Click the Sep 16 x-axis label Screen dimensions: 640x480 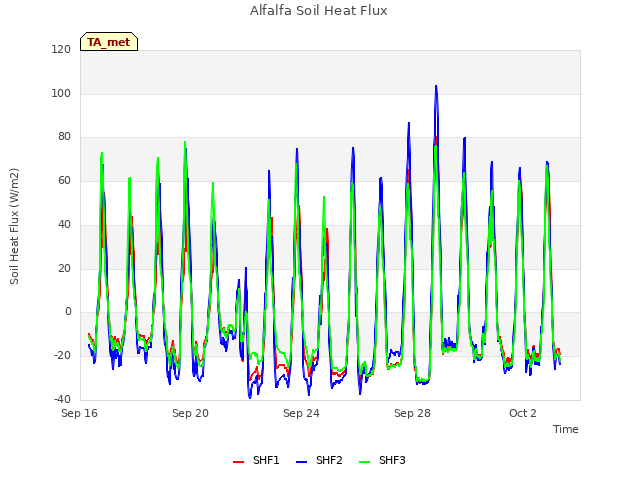tap(79, 413)
